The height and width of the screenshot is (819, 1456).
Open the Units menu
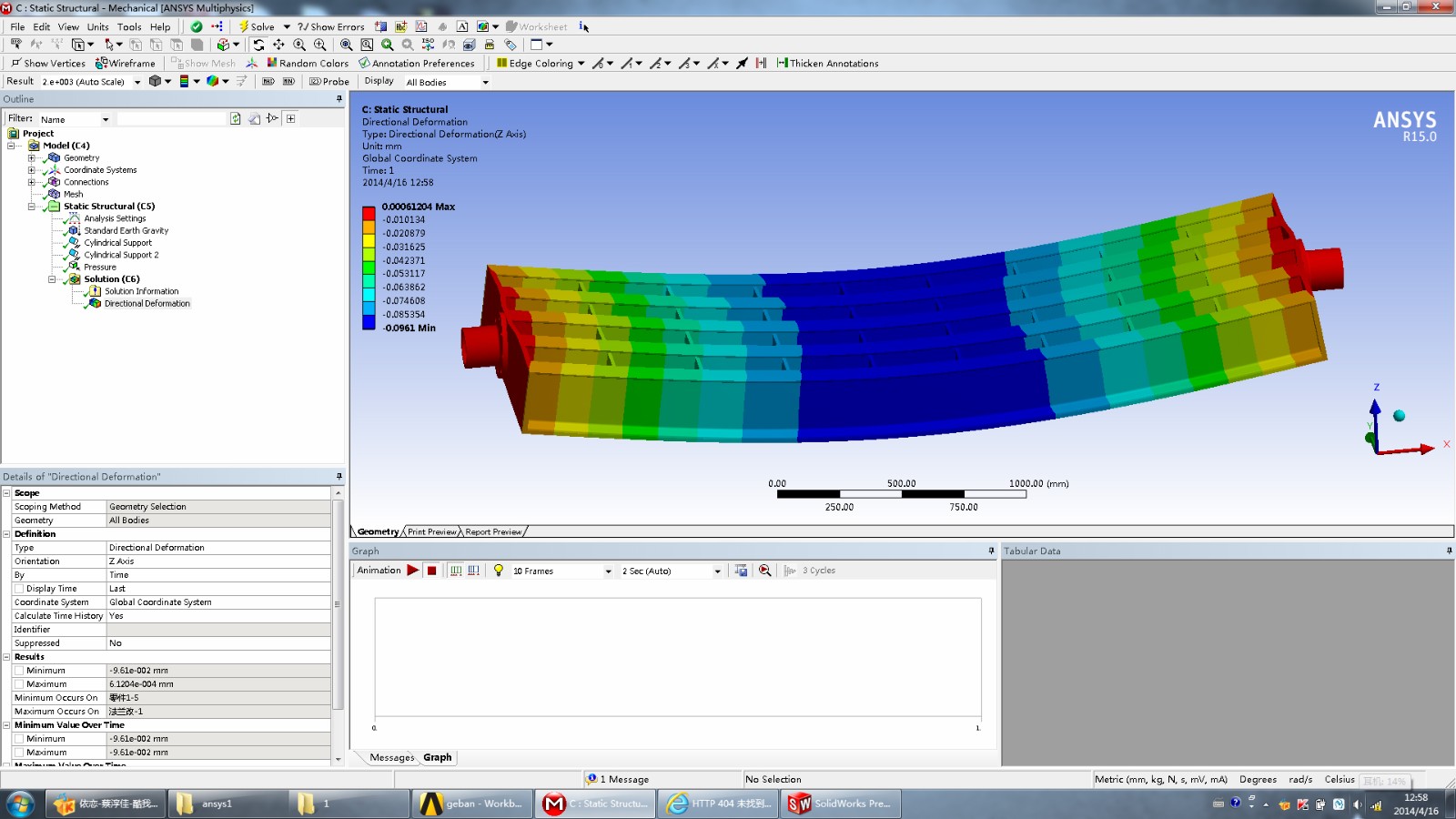tap(97, 26)
